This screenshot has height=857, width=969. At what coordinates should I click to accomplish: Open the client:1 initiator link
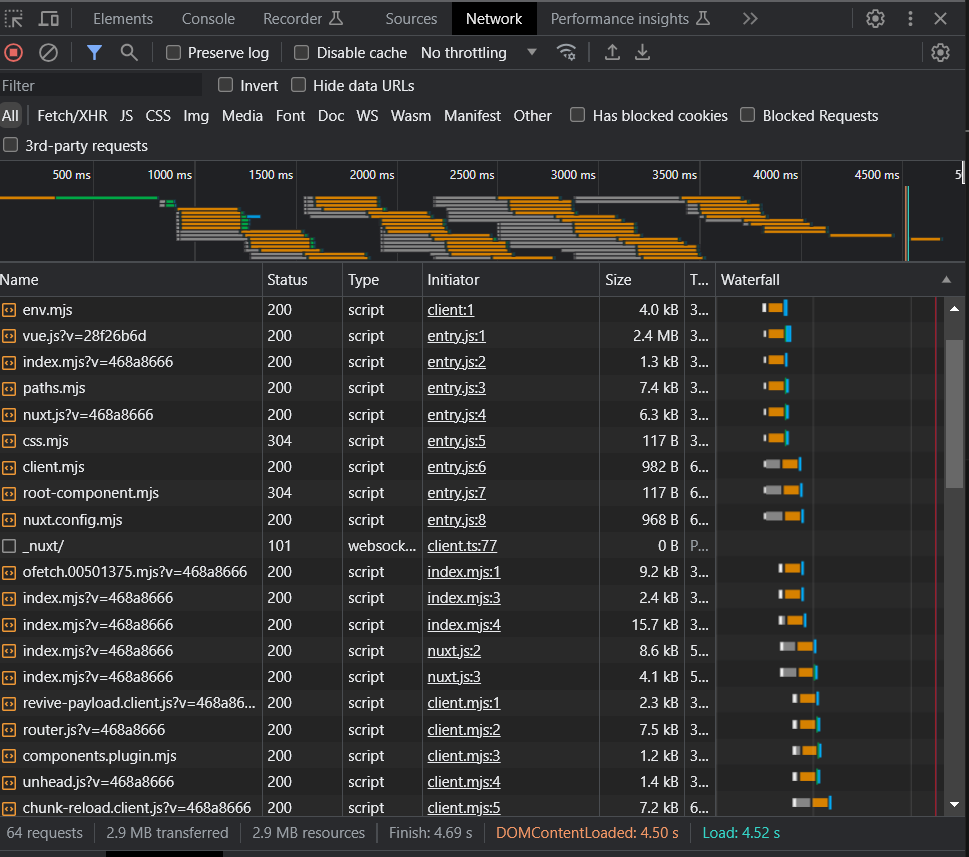pyautogui.click(x=450, y=309)
